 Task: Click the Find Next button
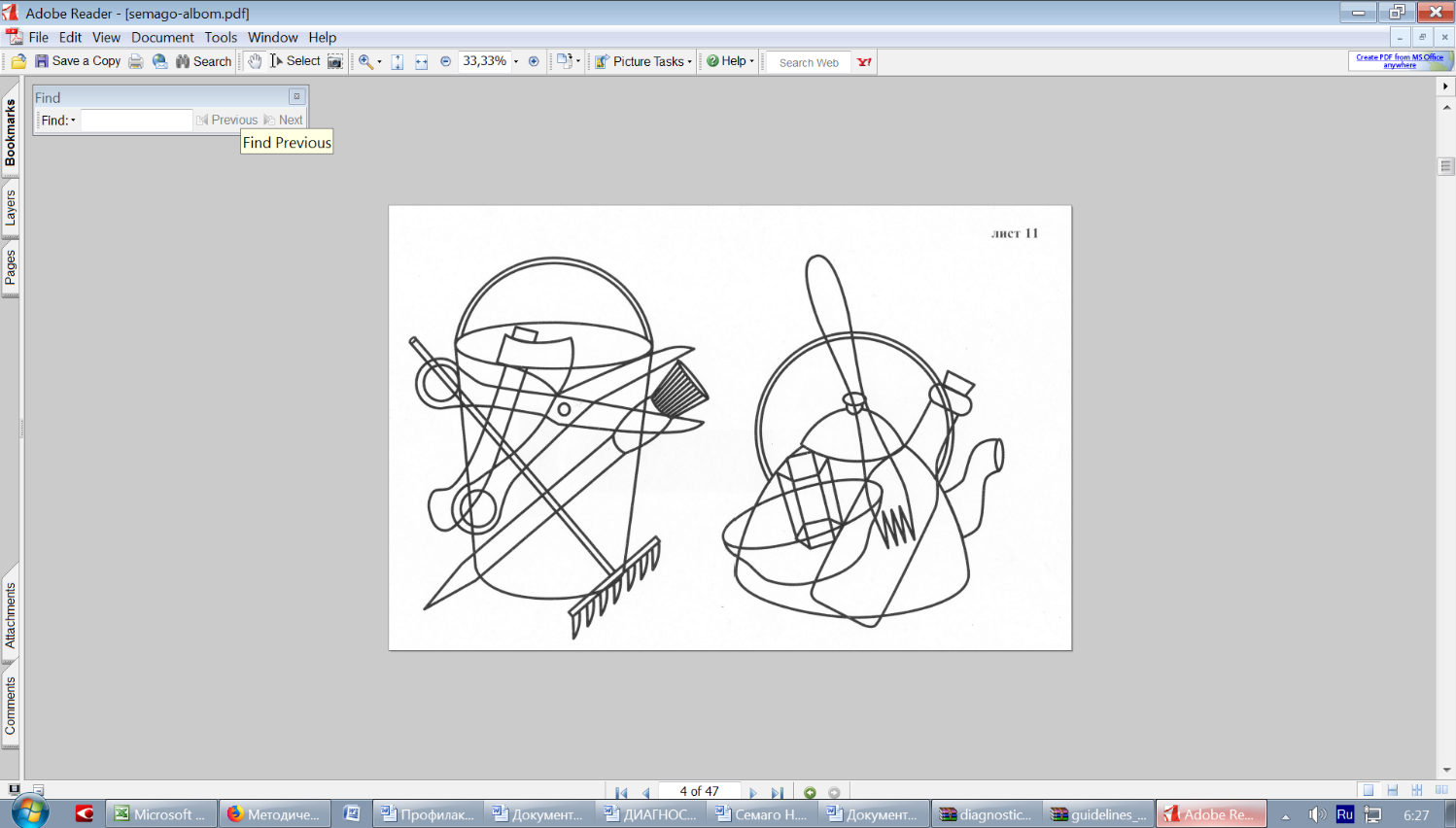[284, 120]
